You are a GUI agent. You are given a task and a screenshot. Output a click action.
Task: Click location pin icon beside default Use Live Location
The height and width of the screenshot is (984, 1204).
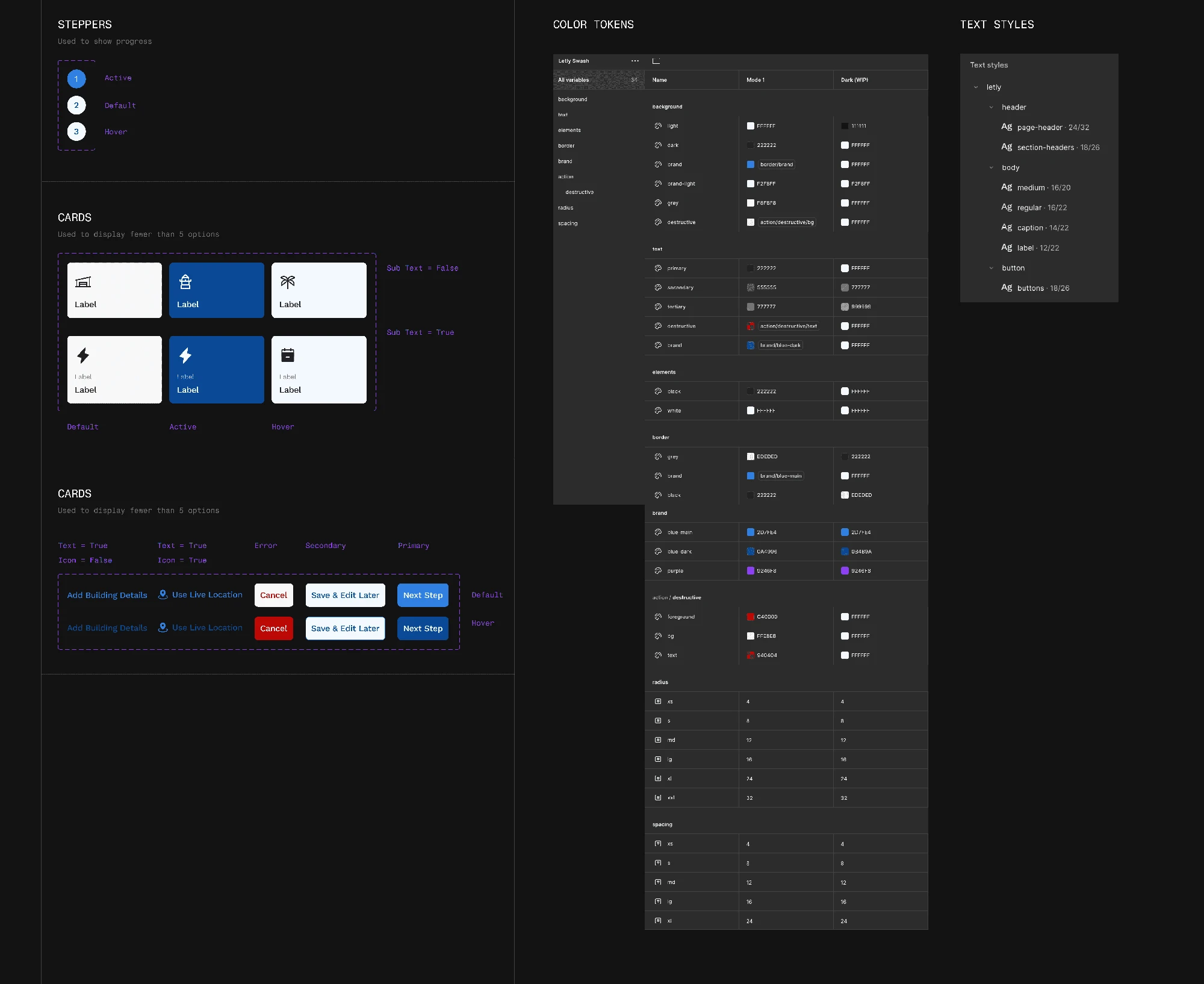point(163,594)
